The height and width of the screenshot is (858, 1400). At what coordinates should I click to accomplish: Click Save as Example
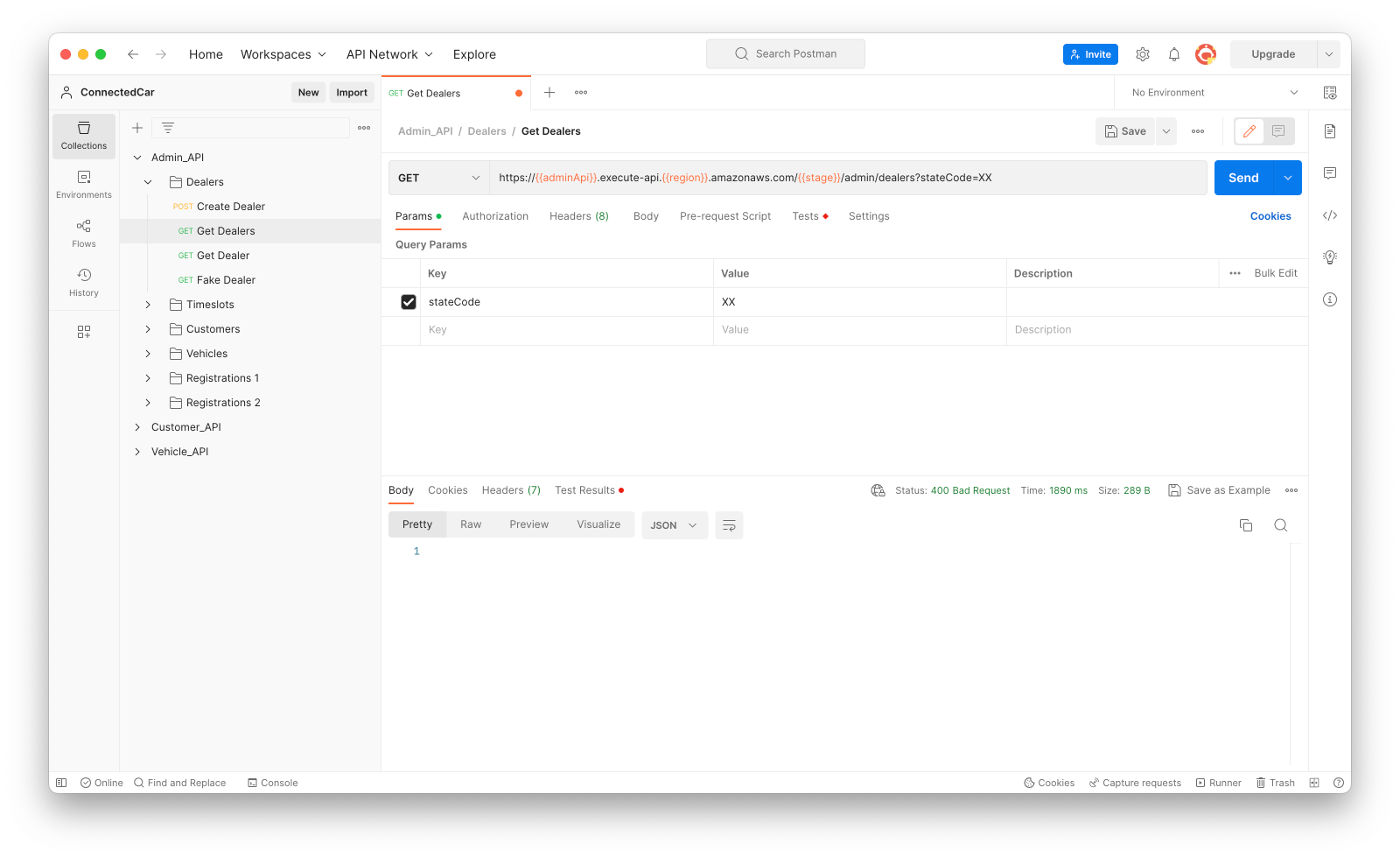pyautogui.click(x=1220, y=490)
